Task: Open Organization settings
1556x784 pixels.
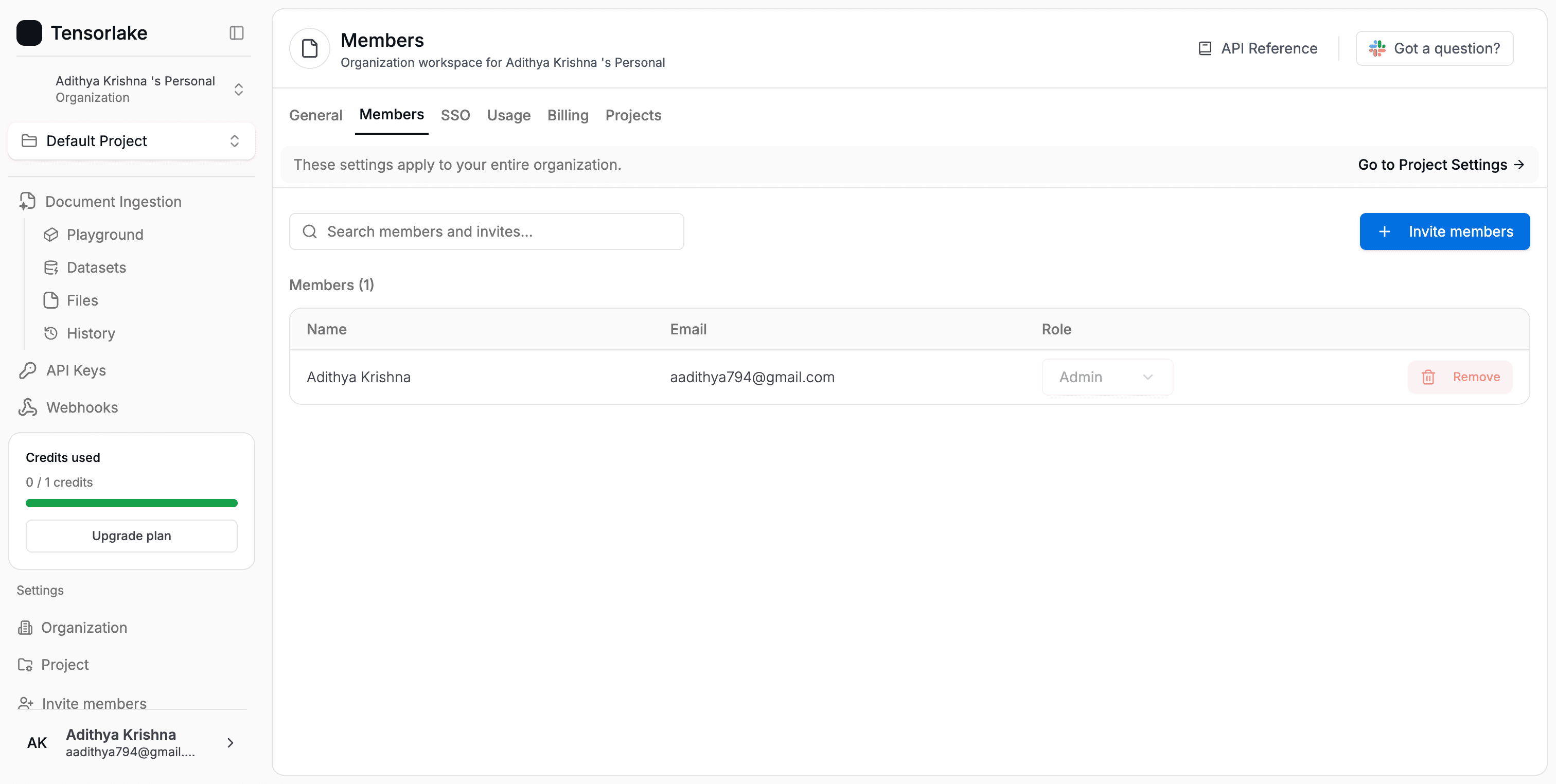Action: pos(84,628)
